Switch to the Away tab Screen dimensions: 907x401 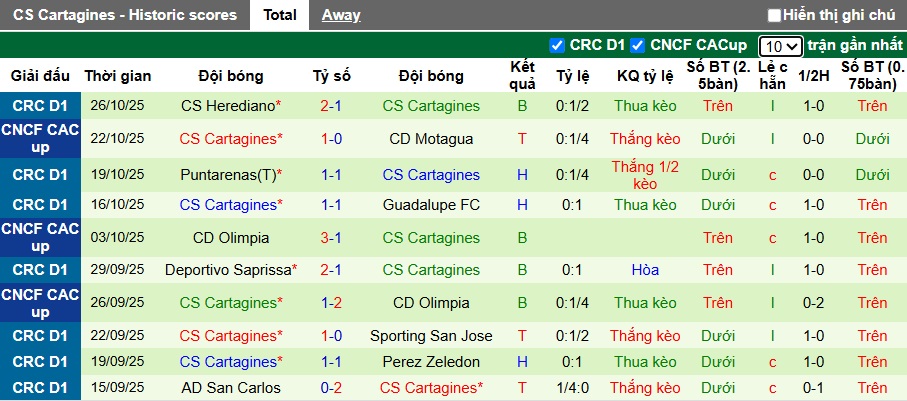341,15
